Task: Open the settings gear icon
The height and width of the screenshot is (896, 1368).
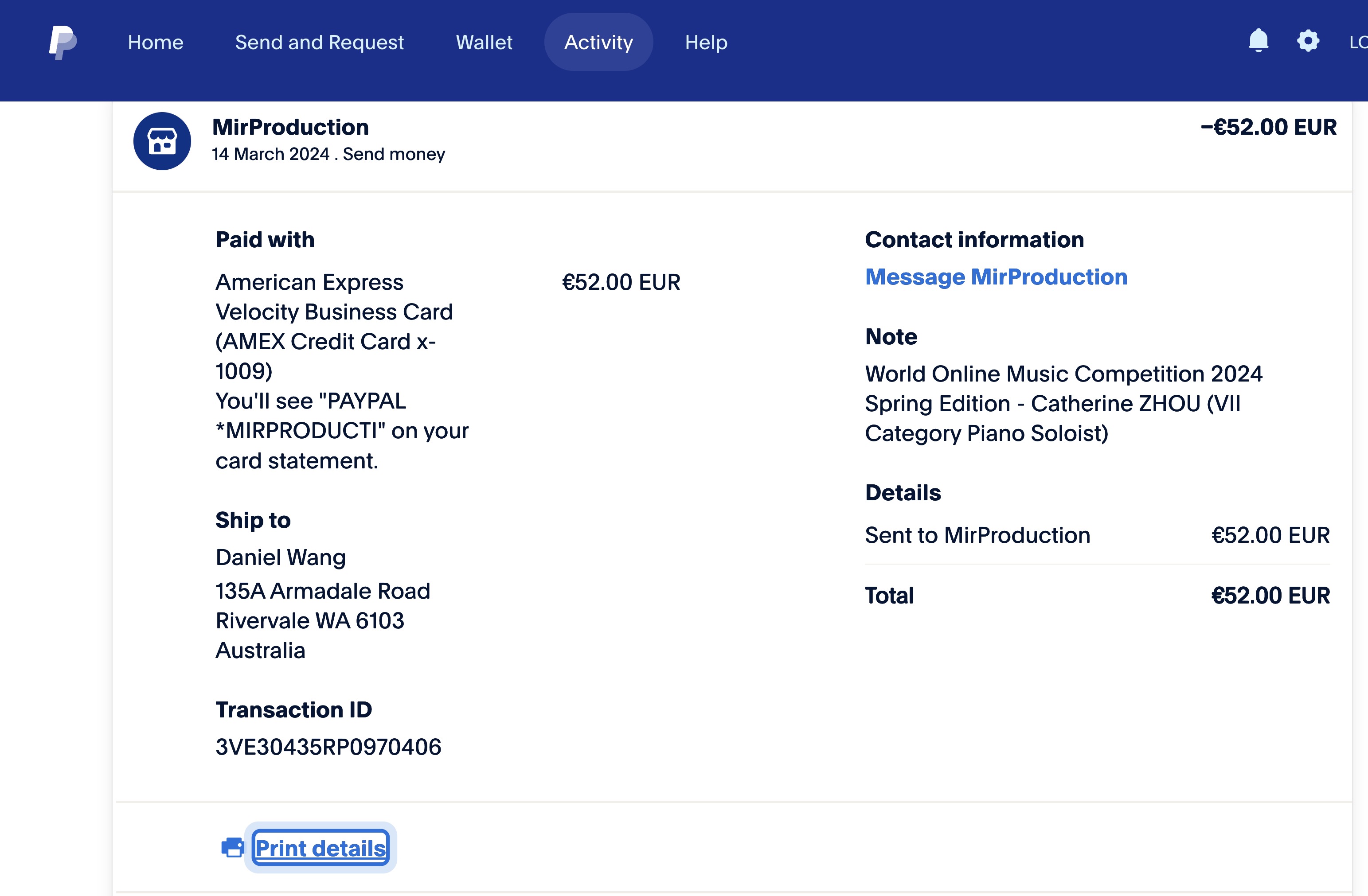Action: coord(1308,41)
